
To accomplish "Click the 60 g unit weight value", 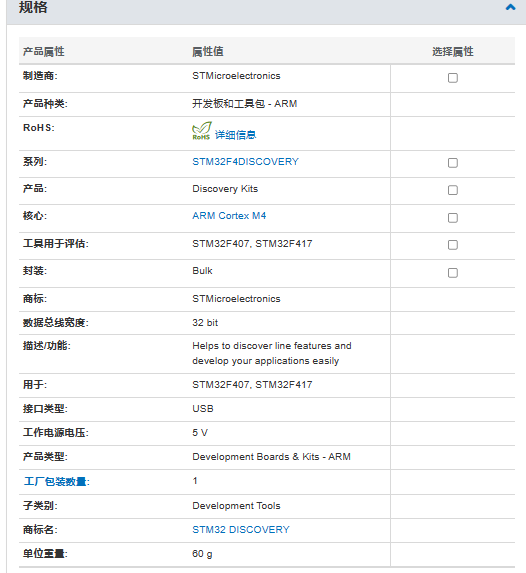I will tap(202, 554).
